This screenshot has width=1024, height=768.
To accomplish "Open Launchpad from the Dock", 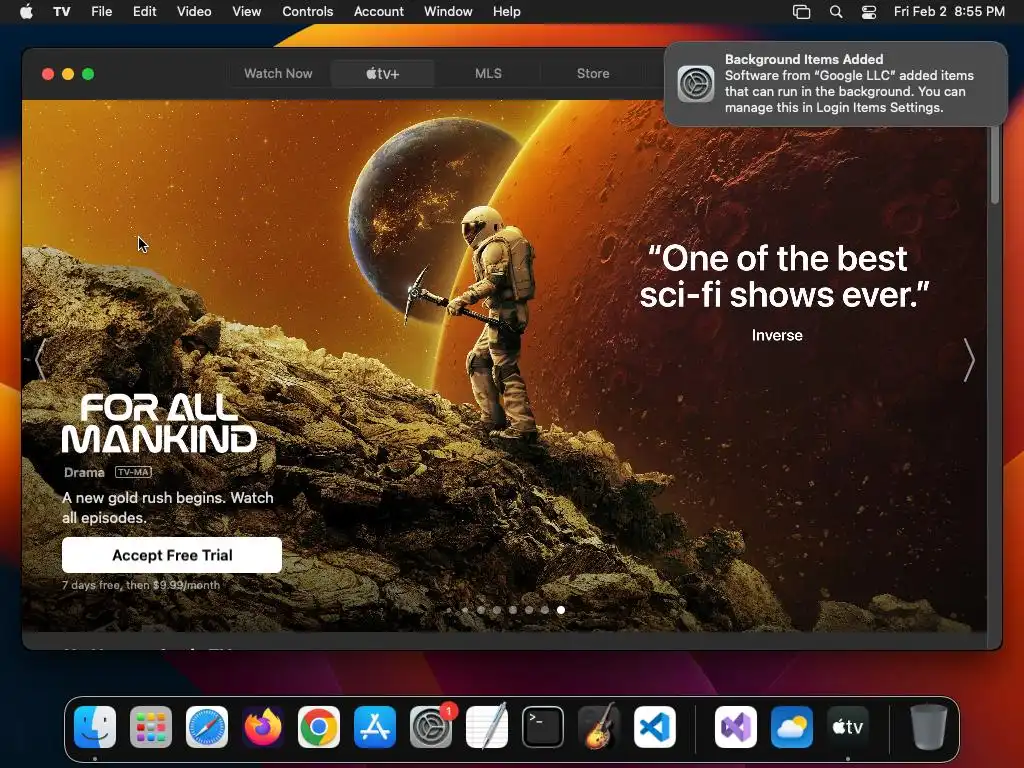I will [151, 727].
